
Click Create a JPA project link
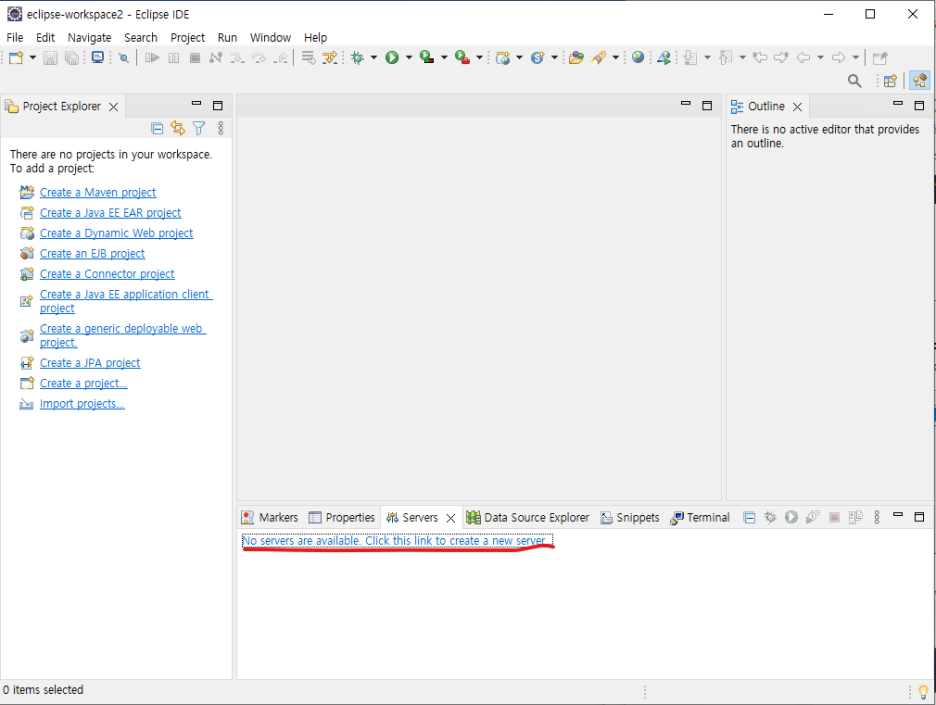click(90, 363)
